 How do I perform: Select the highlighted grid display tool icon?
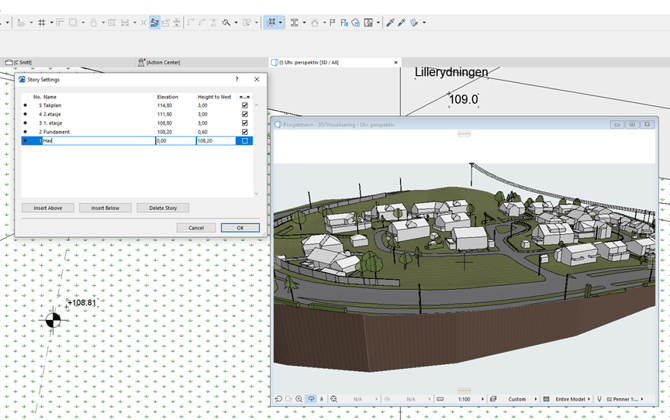[x=271, y=22]
